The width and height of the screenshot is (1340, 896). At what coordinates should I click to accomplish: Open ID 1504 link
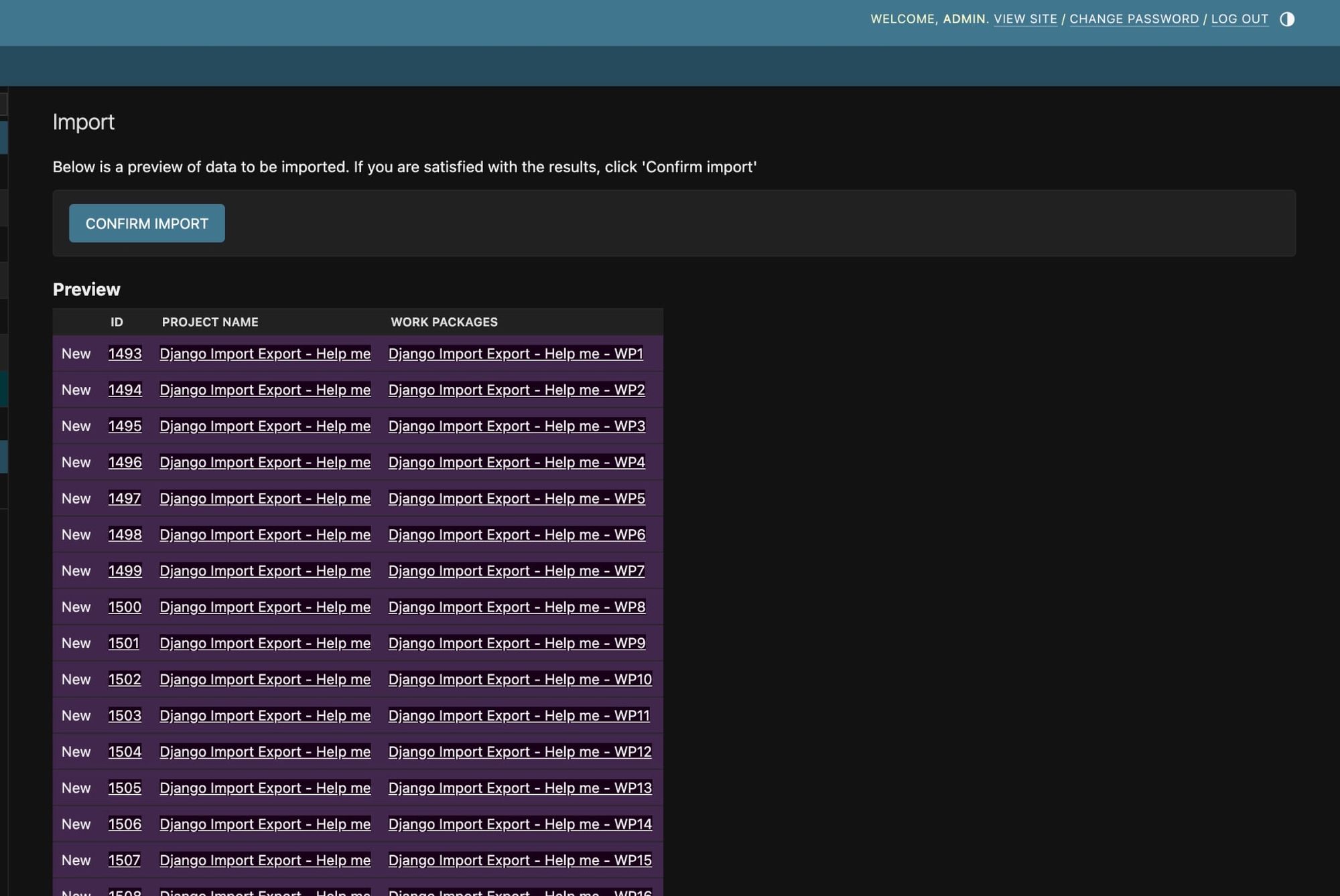[125, 751]
